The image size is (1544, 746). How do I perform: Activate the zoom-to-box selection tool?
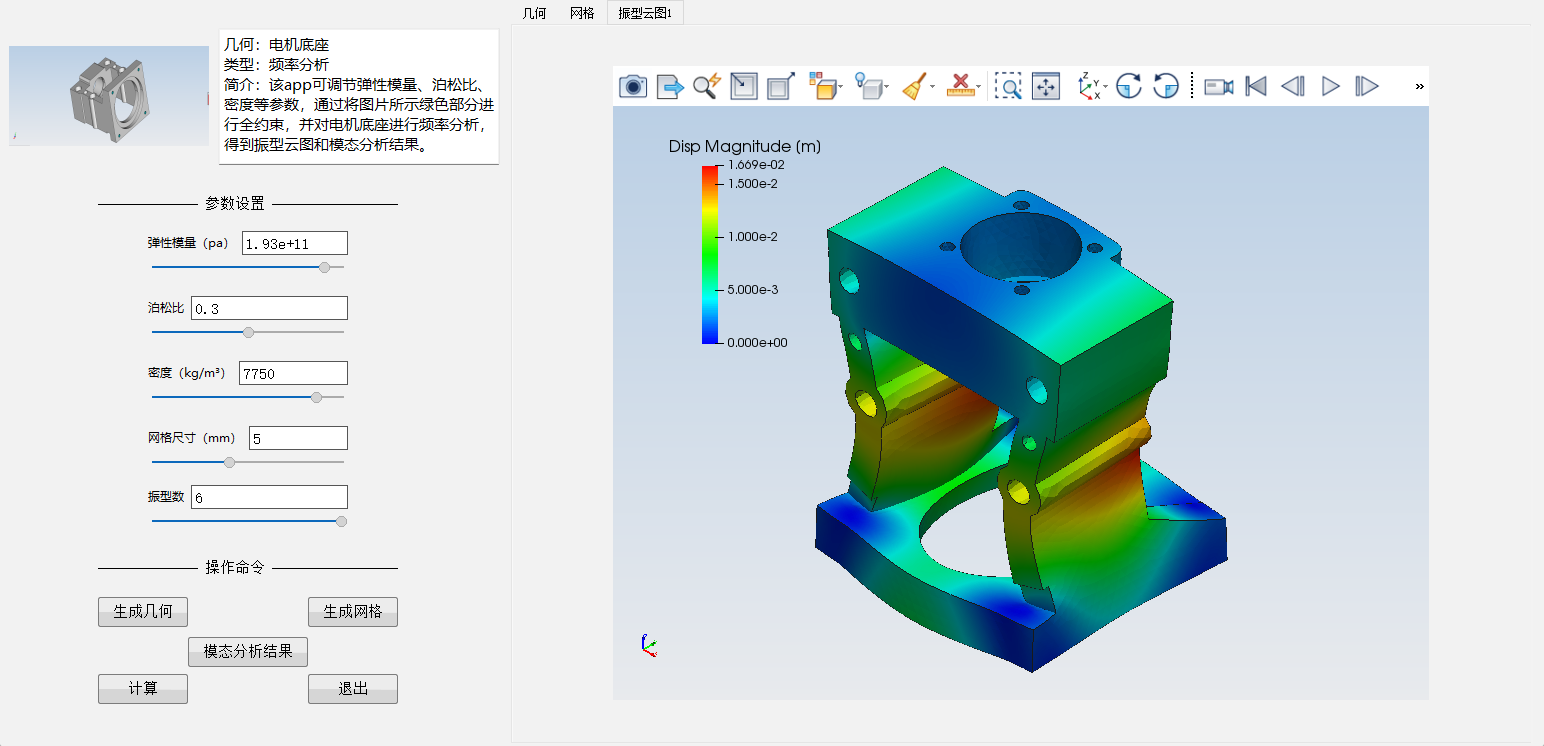[x=1009, y=86]
